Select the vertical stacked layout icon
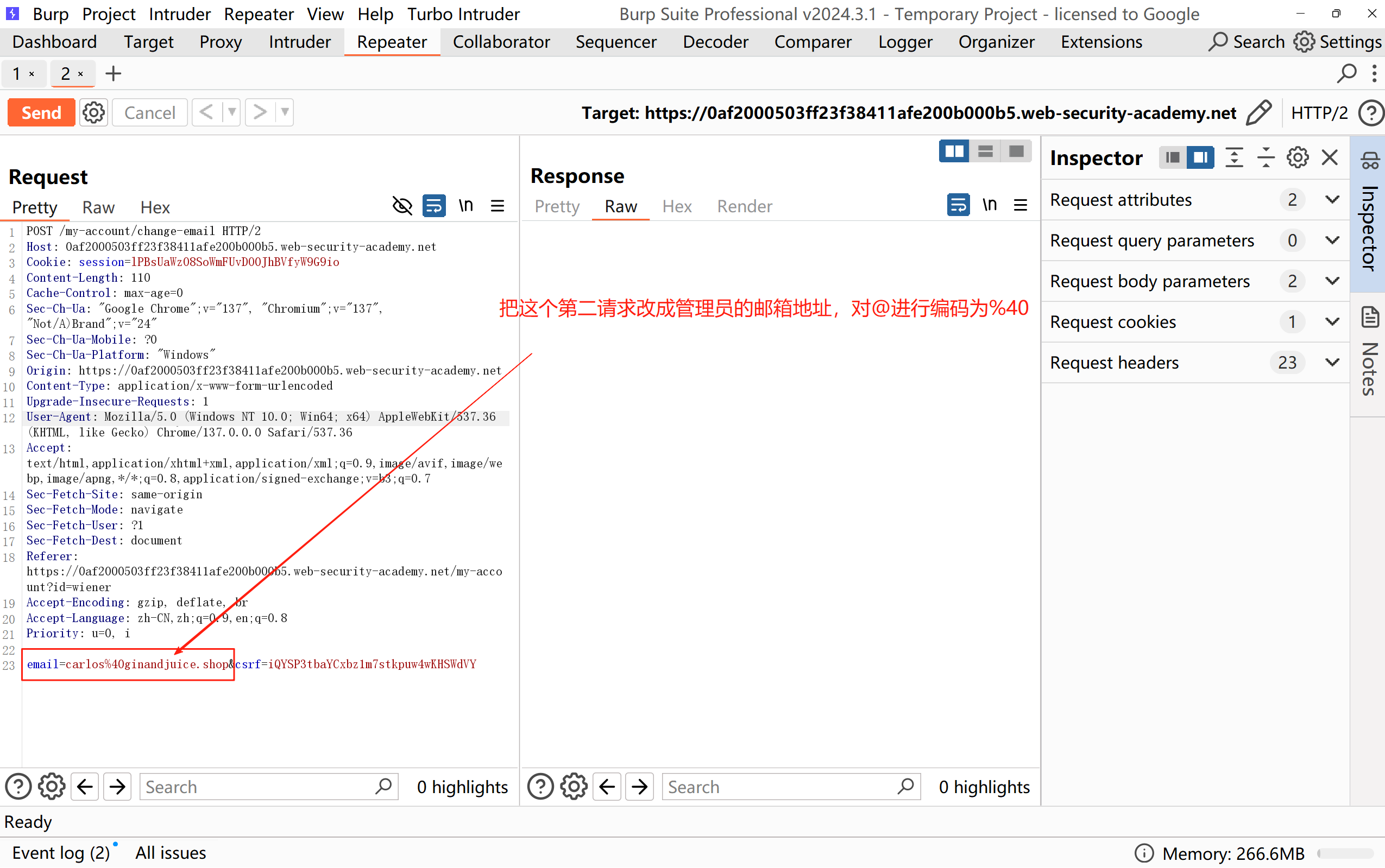Image resolution: width=1385 pixels, height=868 pixels. click(985, 151)
